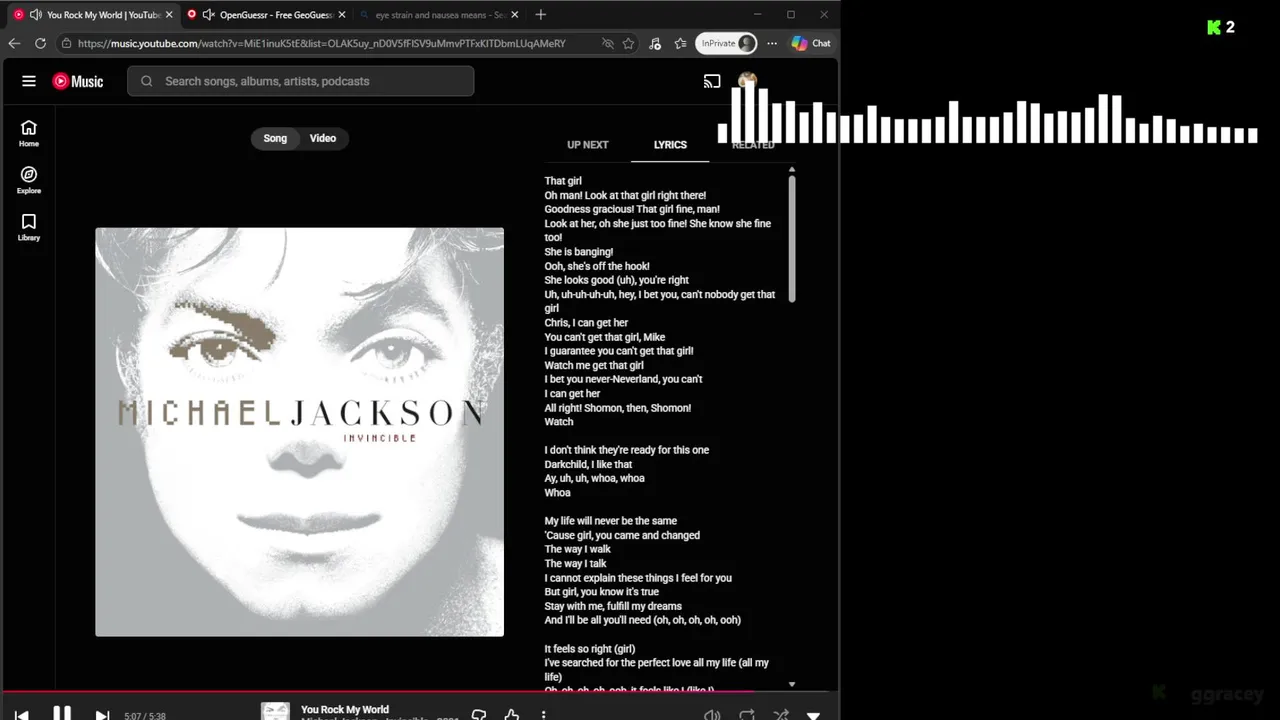Unmute the OpenGuessr tab speaker icon

[208, 15]
